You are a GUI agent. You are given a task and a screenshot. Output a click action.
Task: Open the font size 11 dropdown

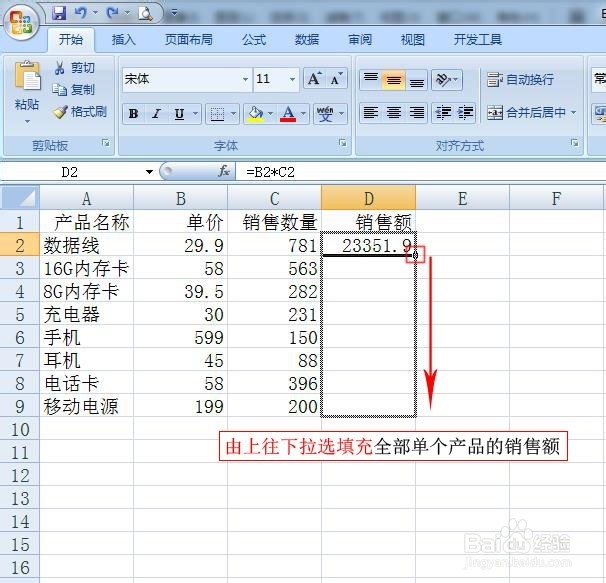(292, 80)
